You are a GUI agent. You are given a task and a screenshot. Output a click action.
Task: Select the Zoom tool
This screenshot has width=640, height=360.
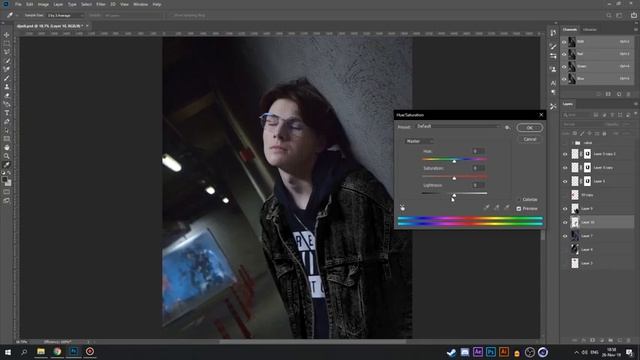point(7,156)
